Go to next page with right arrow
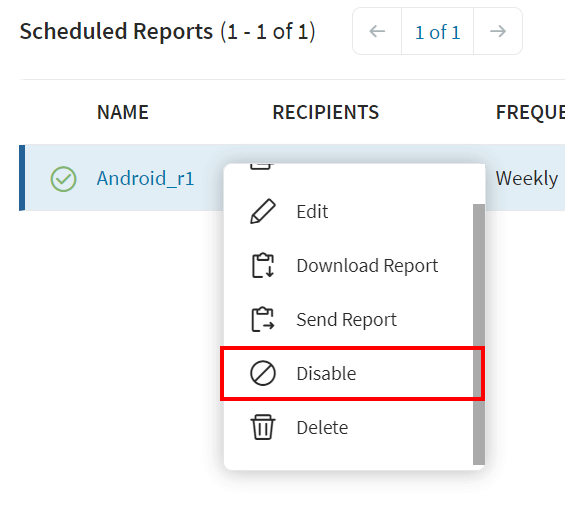 [498, 31]
